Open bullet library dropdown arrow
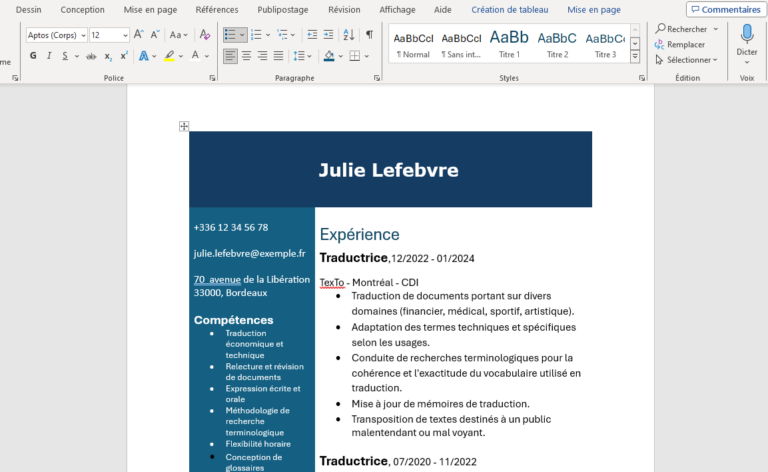 tap(242, 35)
